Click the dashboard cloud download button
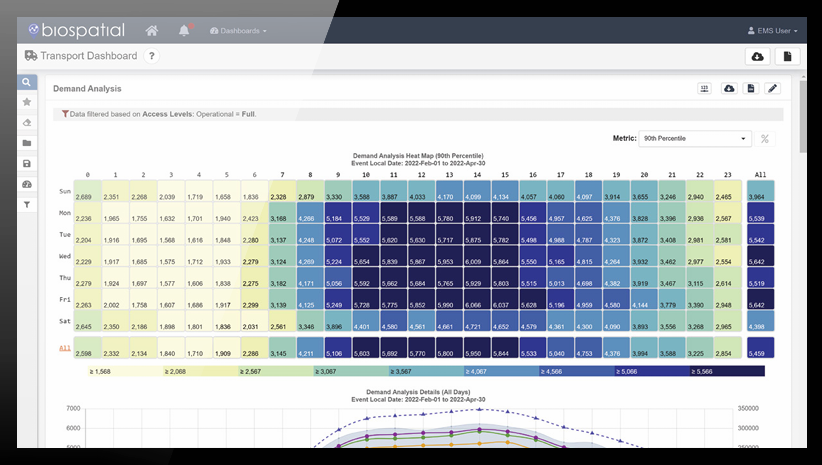 pos(758,57)
